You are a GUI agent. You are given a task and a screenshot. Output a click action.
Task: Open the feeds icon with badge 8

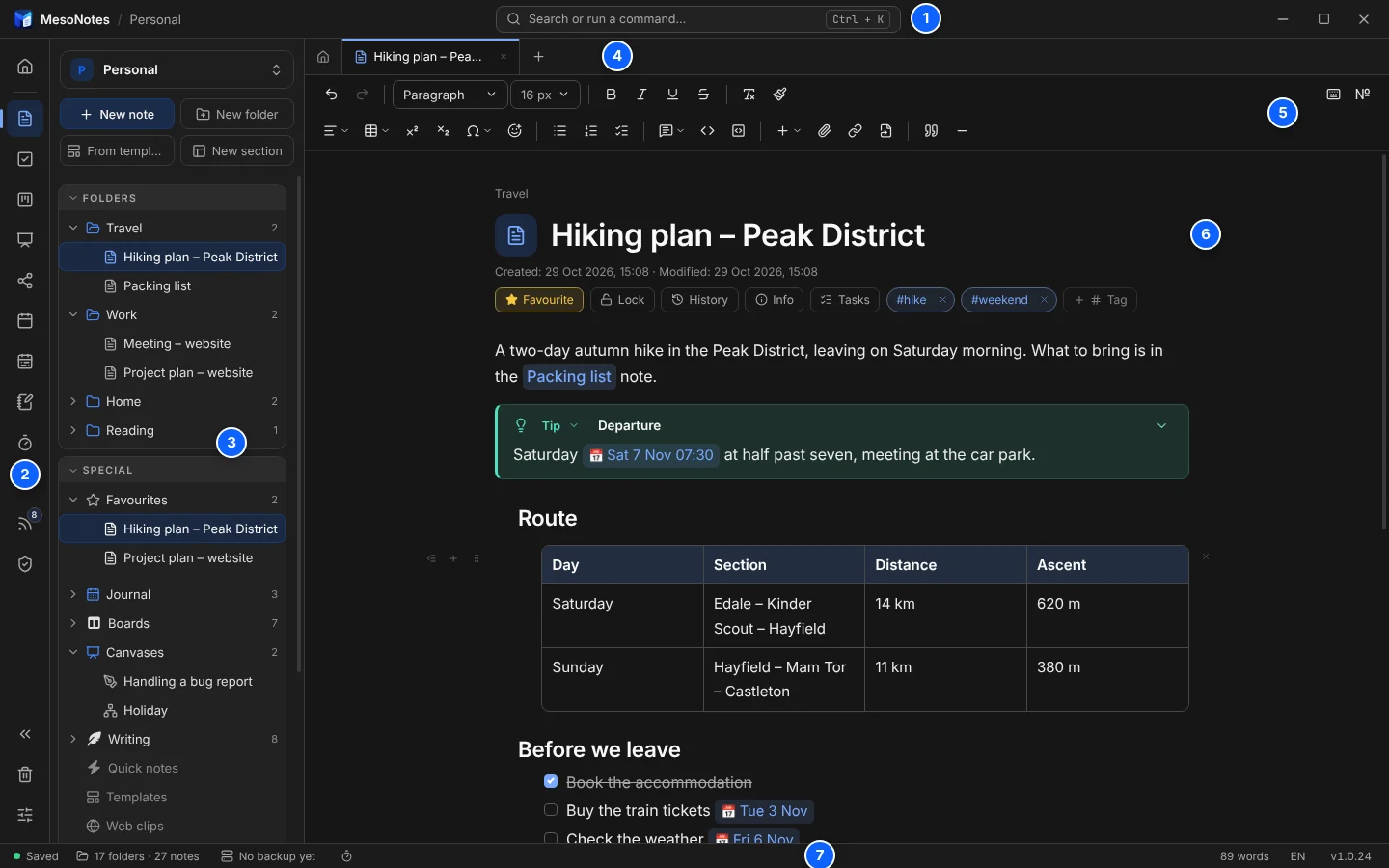tap(25, 524)
